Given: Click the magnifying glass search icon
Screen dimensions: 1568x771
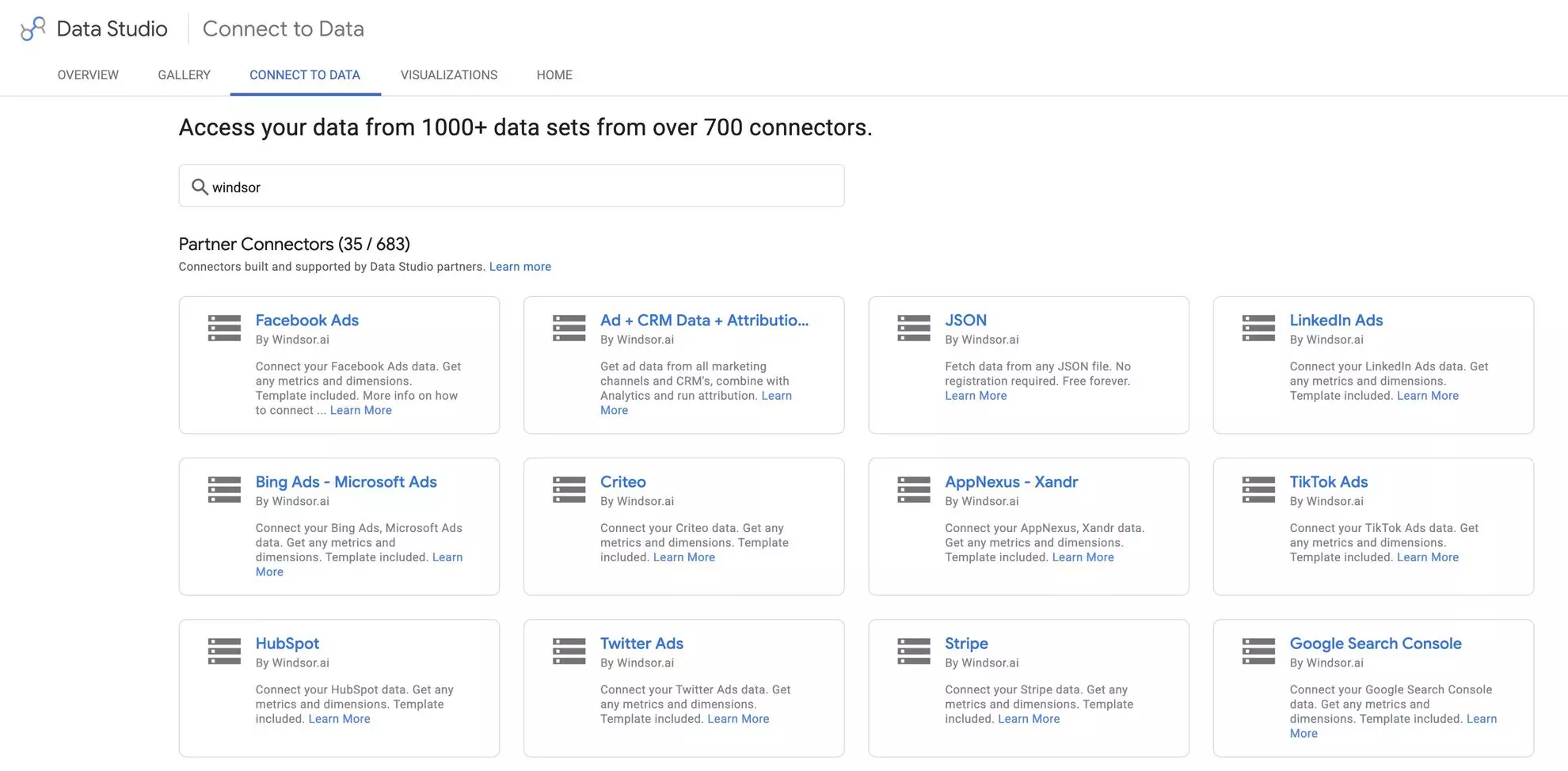Looking at the screenshot, I should (x=200, y=186).
